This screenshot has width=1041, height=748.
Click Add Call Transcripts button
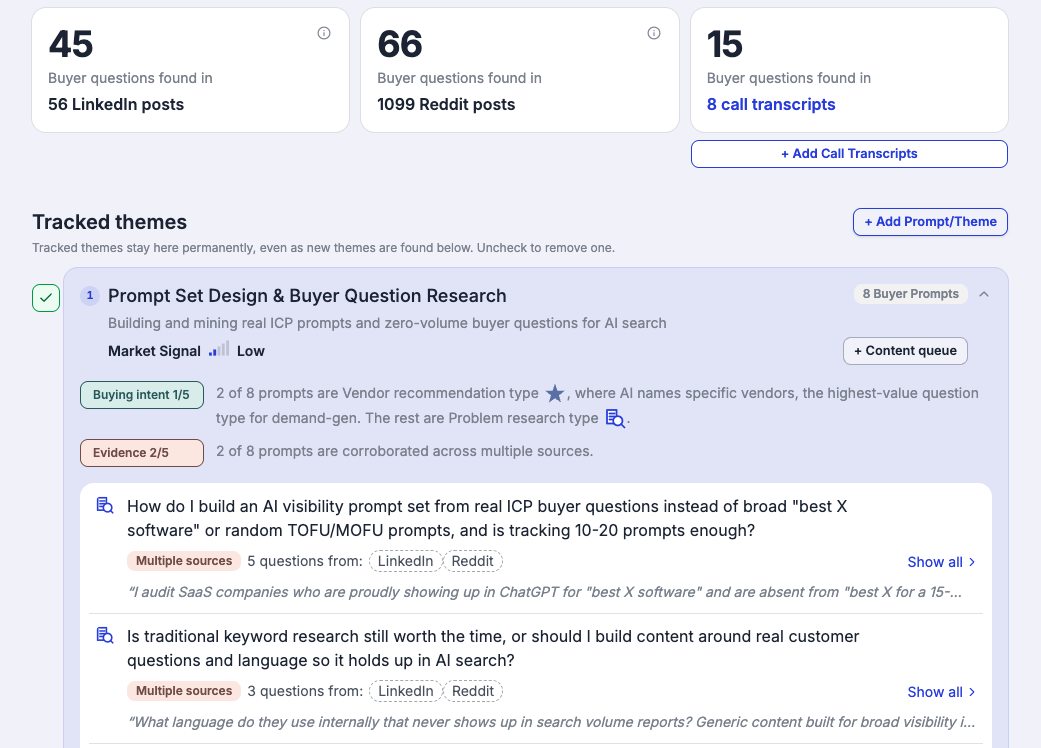pyautogui.click(x=849, y=154)
